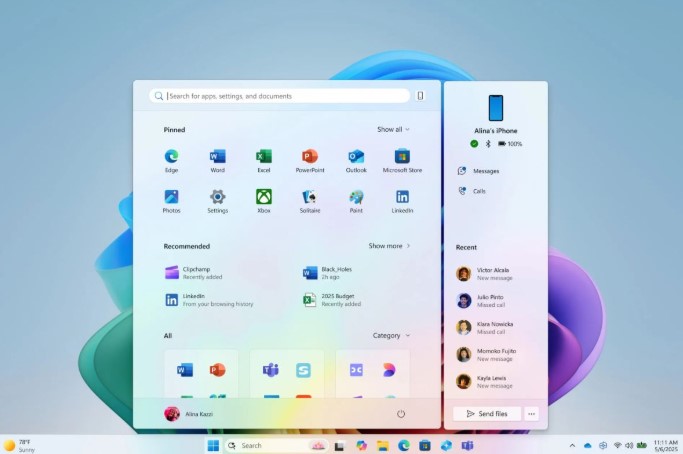
Task: Open clock and date in taskbar
Action: pos(666,445)
